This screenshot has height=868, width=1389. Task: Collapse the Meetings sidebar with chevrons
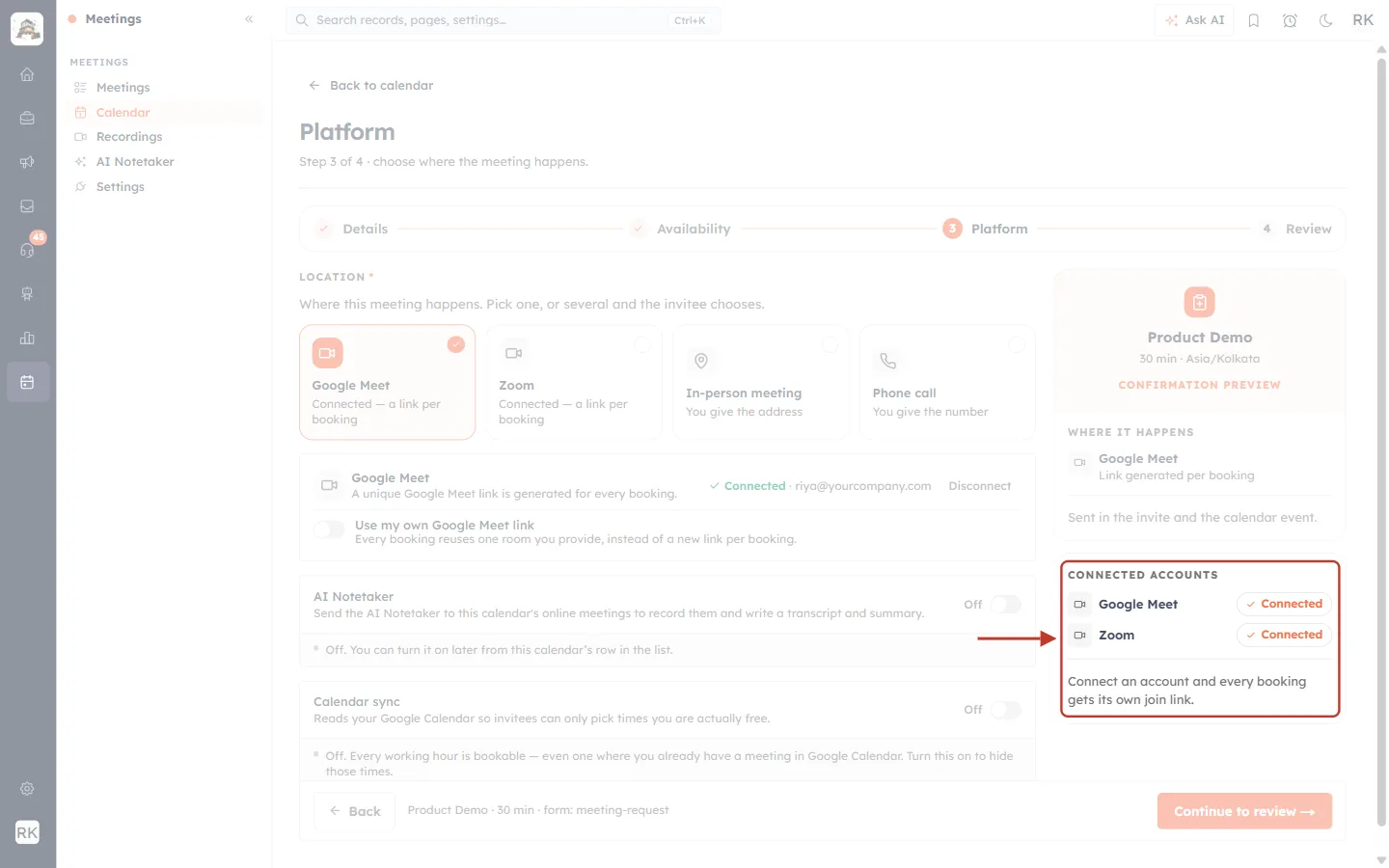tap(249, 19)
